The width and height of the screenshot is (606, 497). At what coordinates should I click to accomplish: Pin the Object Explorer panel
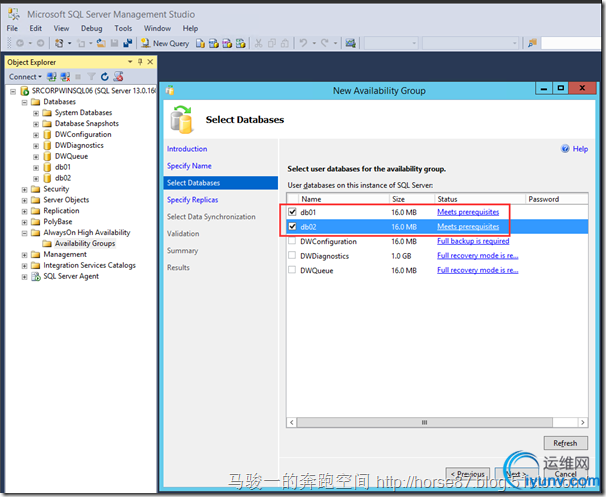pos(140,62)
